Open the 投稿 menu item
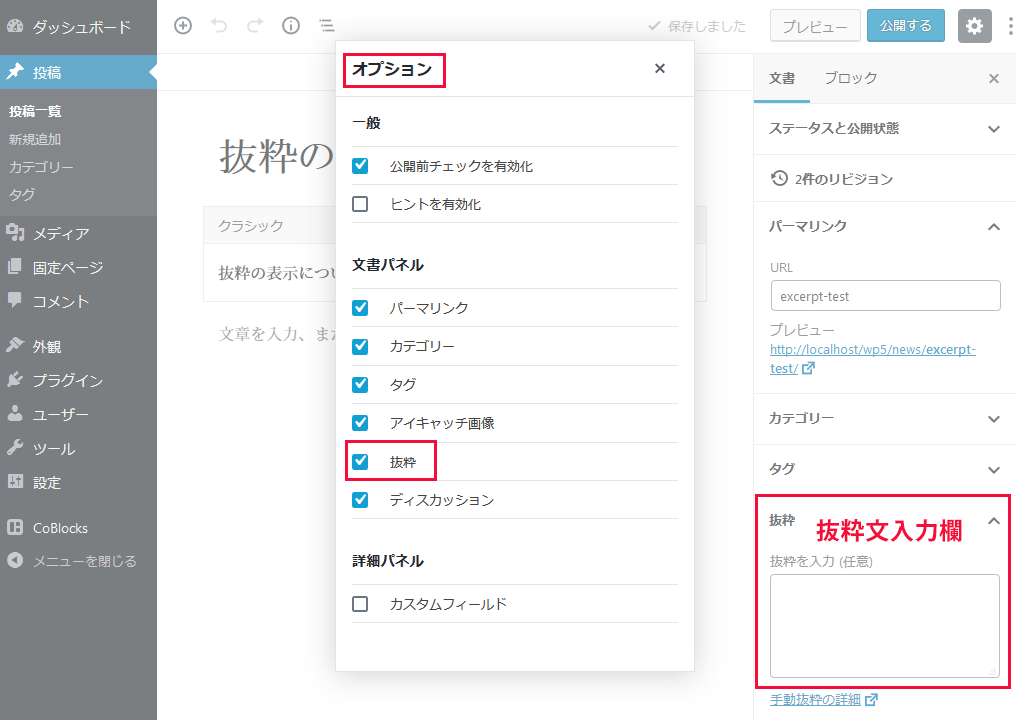1016x720 pixels. click(x=78, y=72)
